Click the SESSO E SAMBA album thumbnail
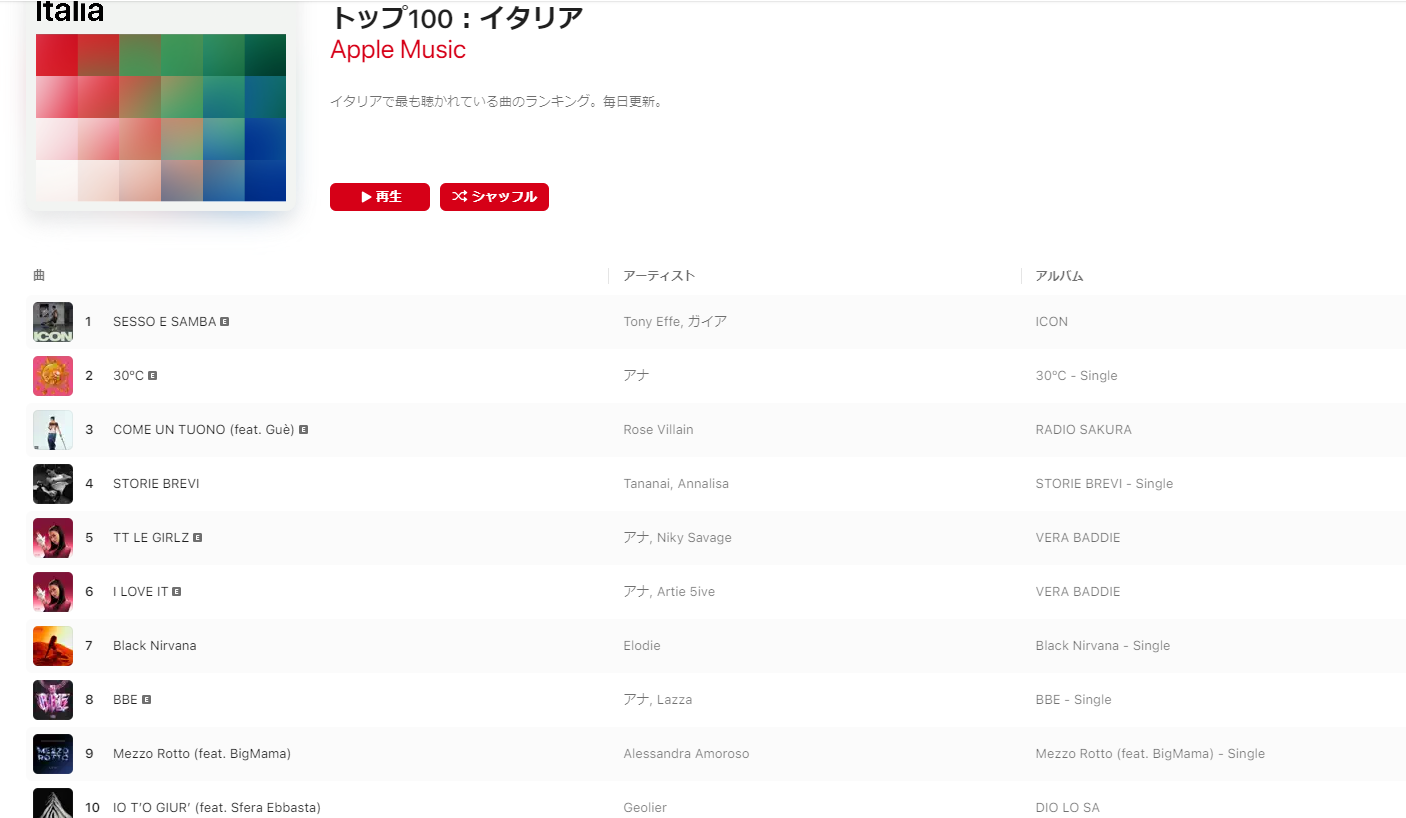This screenshot has height=818, width=1406. tap(53, 322)
